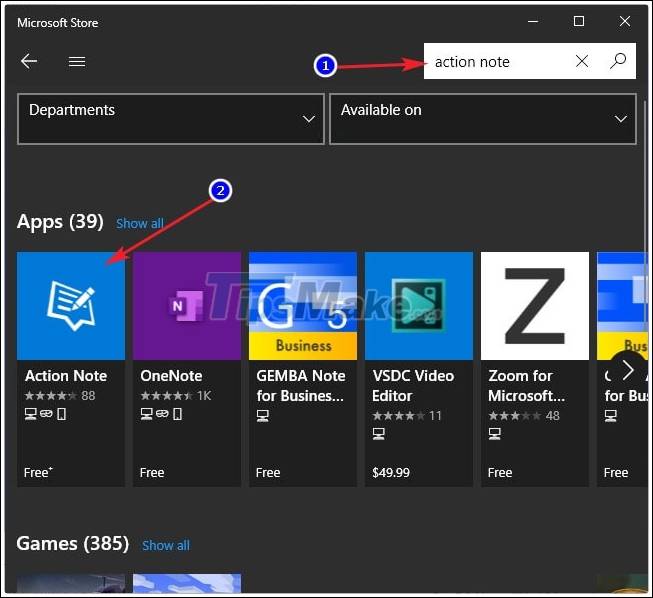The image size is (653, 598).
Task: Open the Zoom for Microsoft tile icon
Action: (x=535, y=306)
